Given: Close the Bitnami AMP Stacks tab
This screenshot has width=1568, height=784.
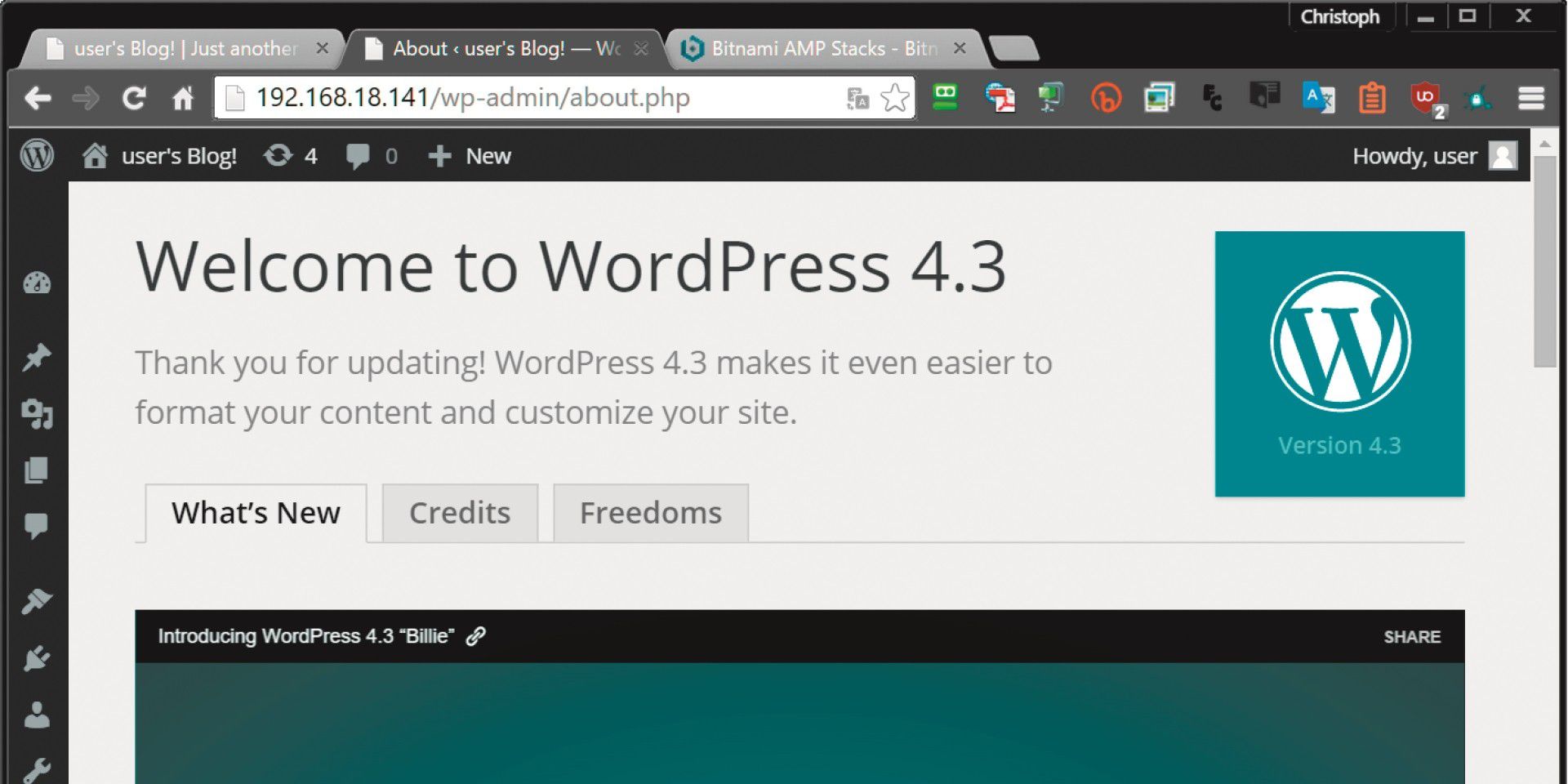Looking at the screenshot, I should click(960, 48).
